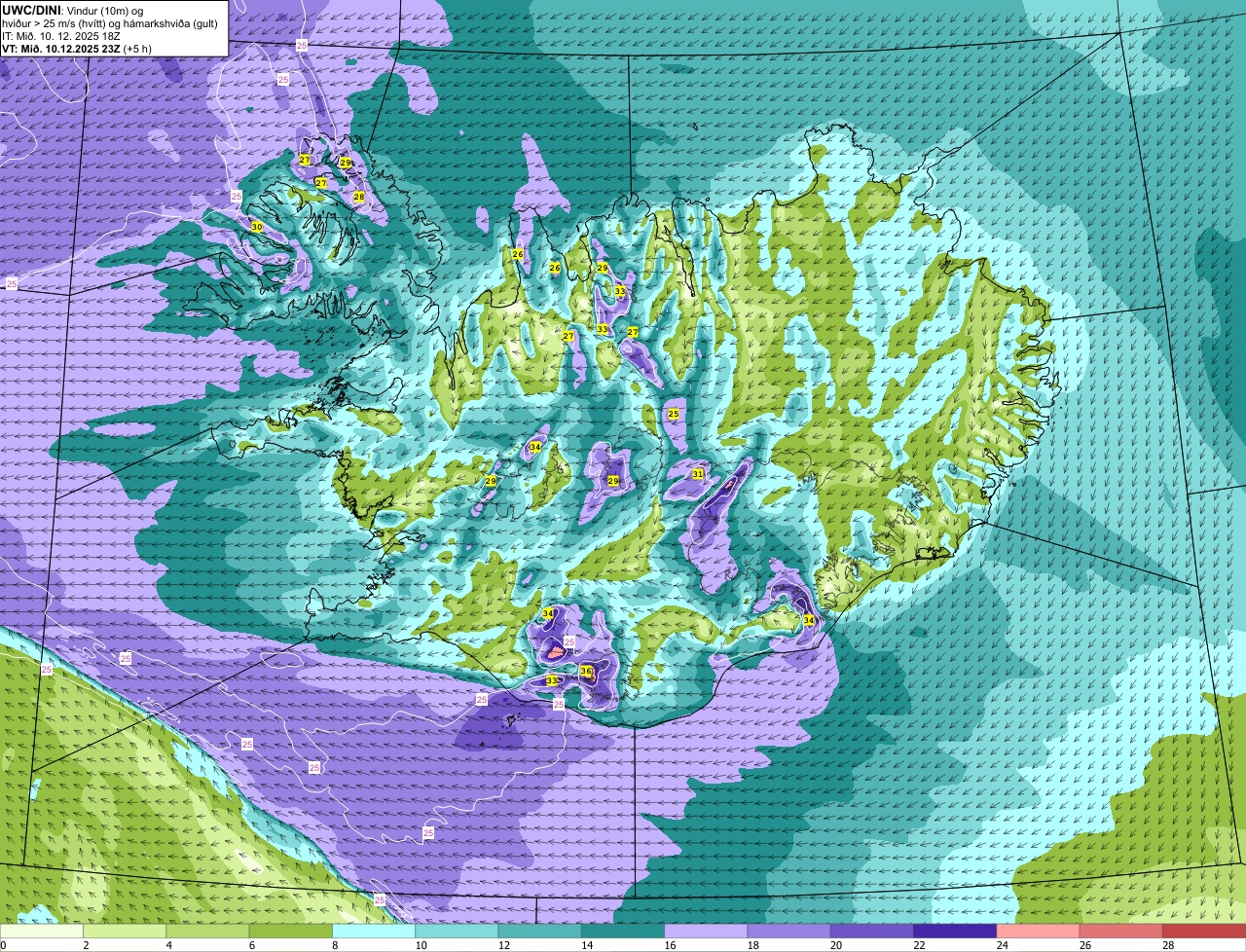Viewport: 1246px width, 952px height.
Task: Click legend tick label 16
Action: click(669, 945)
